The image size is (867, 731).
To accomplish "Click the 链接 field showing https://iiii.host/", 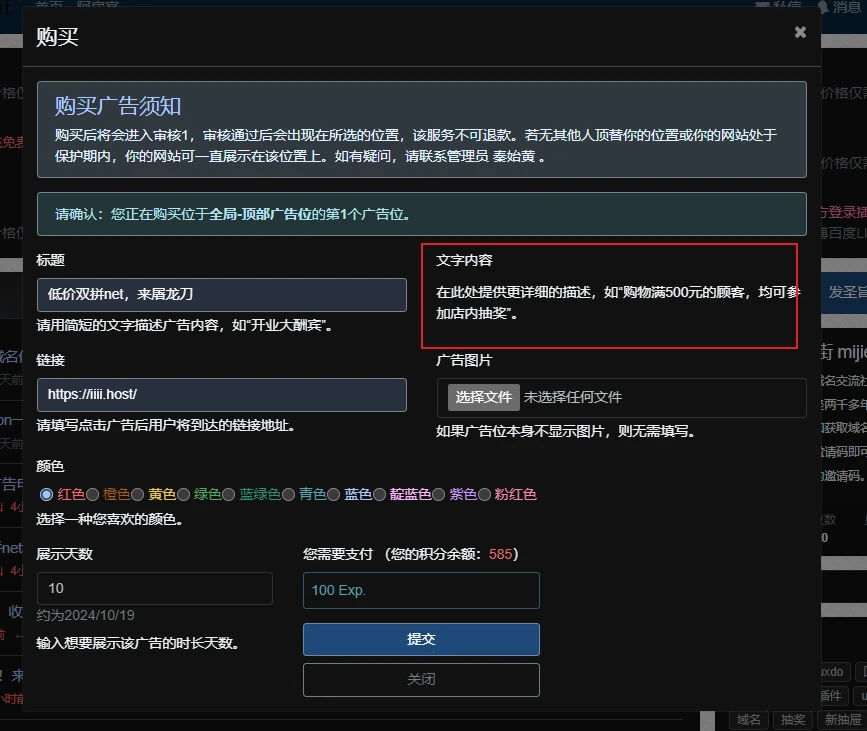I will (x=220, y=394).
